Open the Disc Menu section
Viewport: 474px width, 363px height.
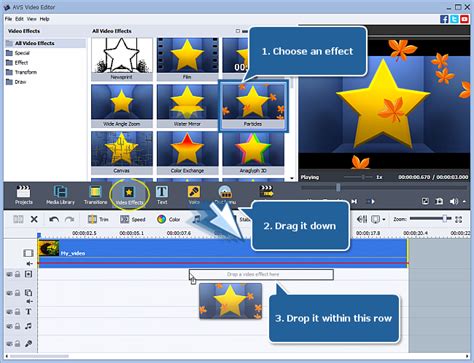click(x=225, y=195)
